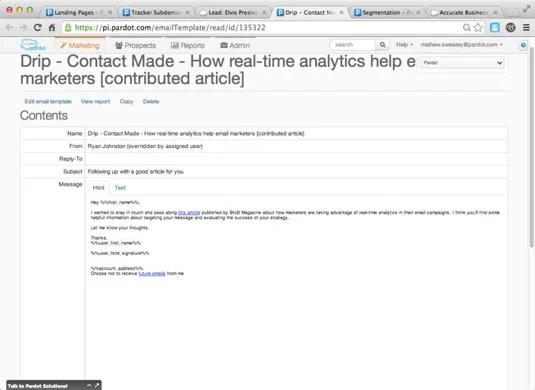Screen dimensions: 535x390
Task: Click the browser forward arrow
Action: coord(23,28)
